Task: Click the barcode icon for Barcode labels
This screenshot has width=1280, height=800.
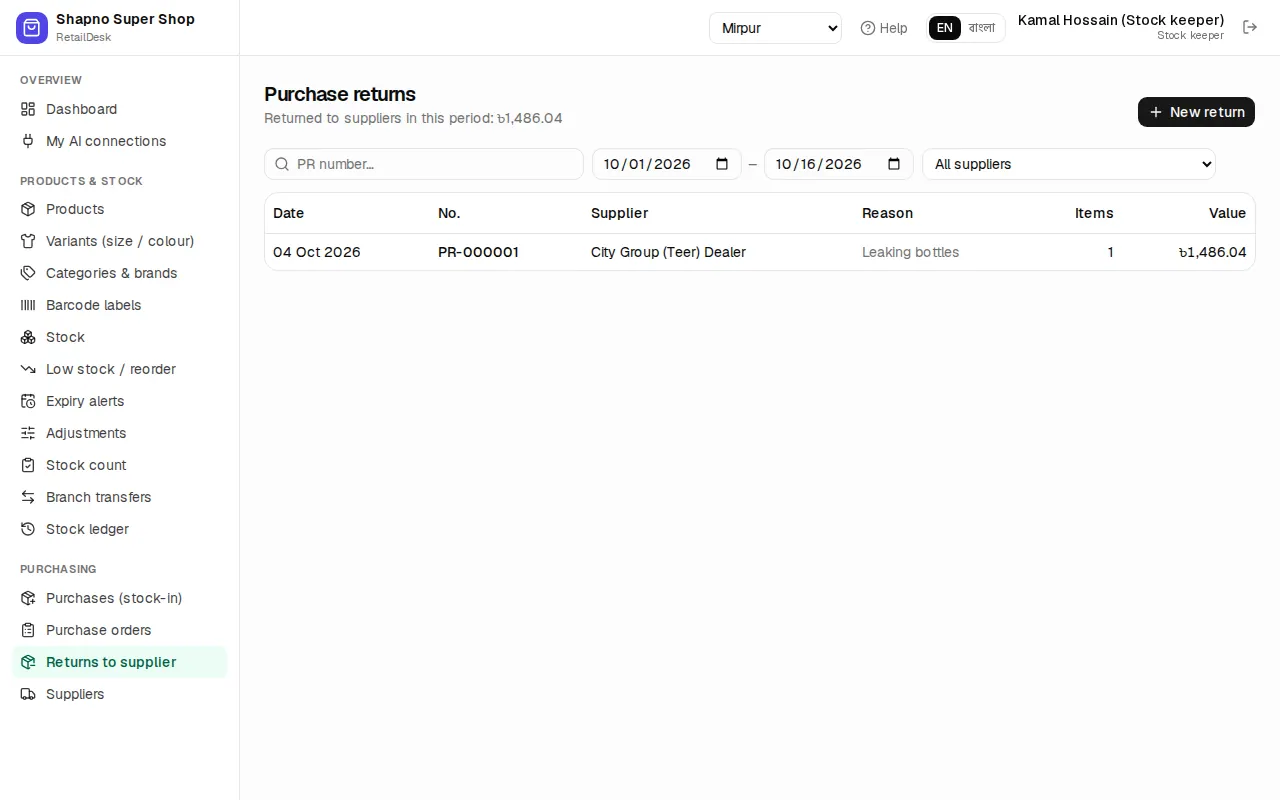Action: click(x=28, y=305)
